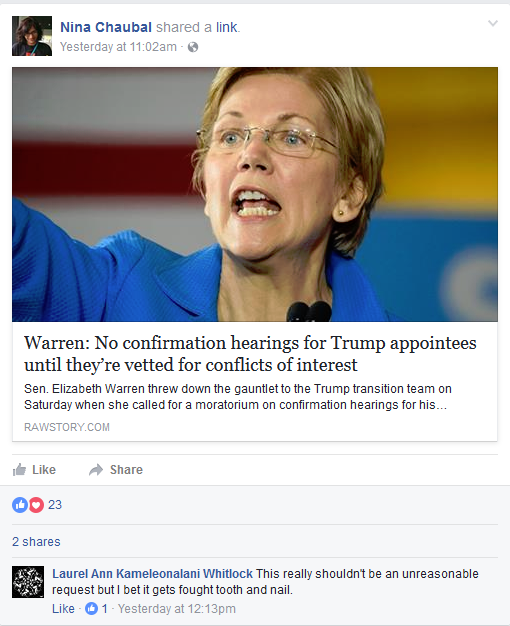View the 2 shares link
The width and height of the screenshot is (510, 626).
36,542
